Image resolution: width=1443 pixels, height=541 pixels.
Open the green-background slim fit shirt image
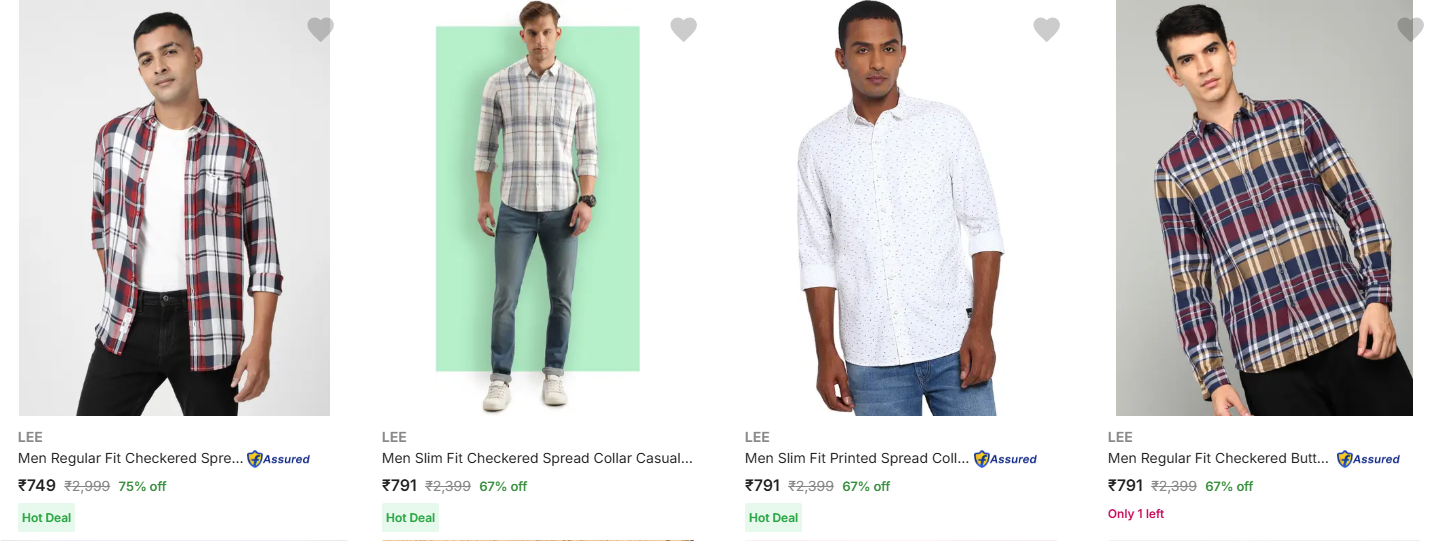click(538, 210)
